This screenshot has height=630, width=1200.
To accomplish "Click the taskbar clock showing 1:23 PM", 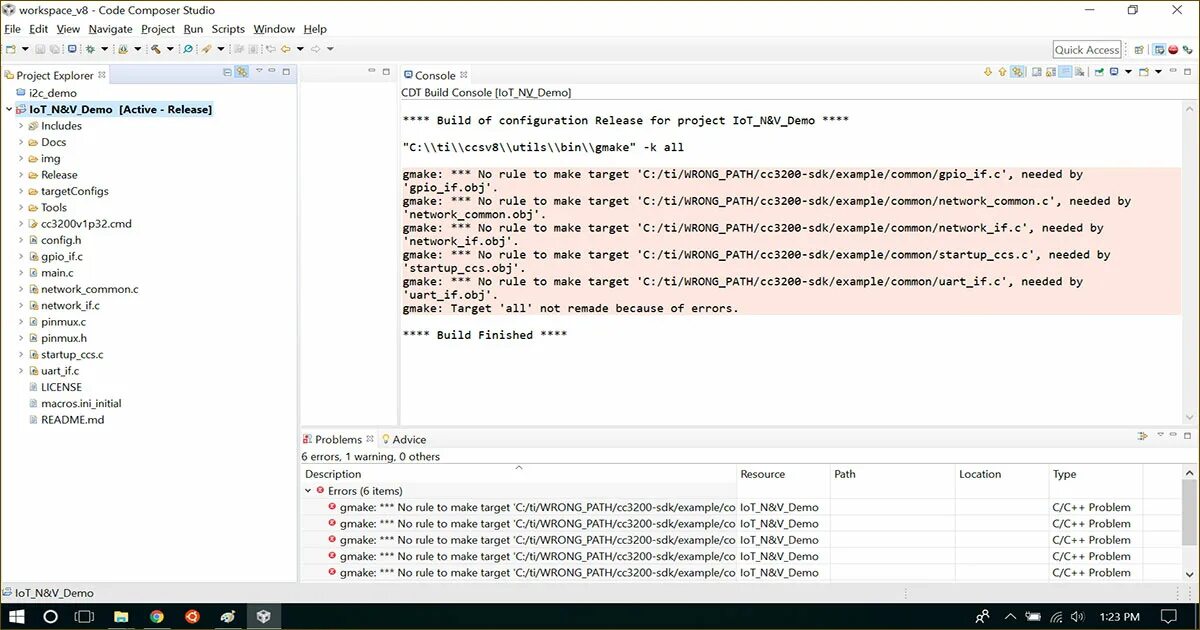I will (1119, 617).
